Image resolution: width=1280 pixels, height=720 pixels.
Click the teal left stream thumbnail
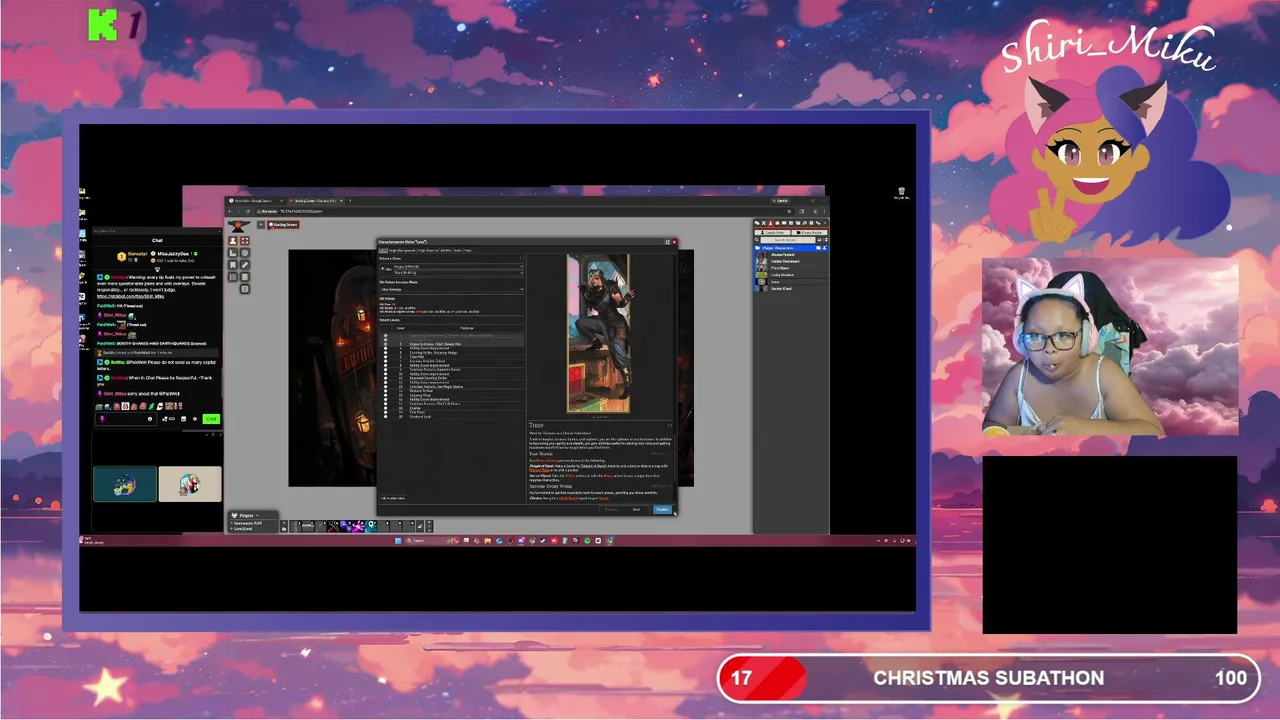tap(125, 484)
